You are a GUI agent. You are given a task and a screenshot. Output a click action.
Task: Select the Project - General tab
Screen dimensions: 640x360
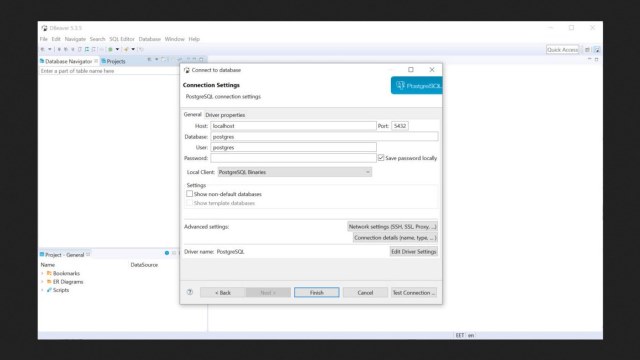64,255
